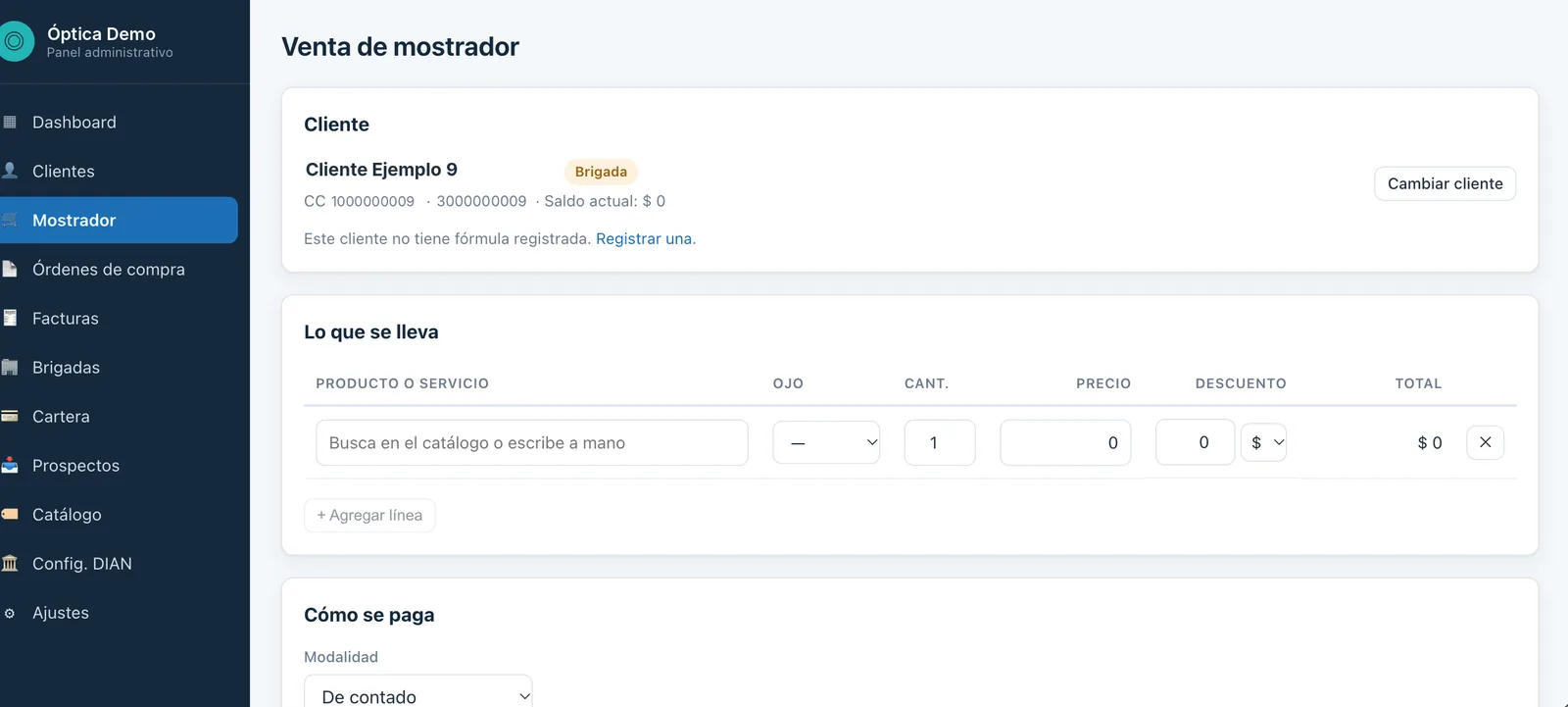Click the Cambiar cliente button
The width and height of the screenshot is (1568, 707).
[1445, 183]
